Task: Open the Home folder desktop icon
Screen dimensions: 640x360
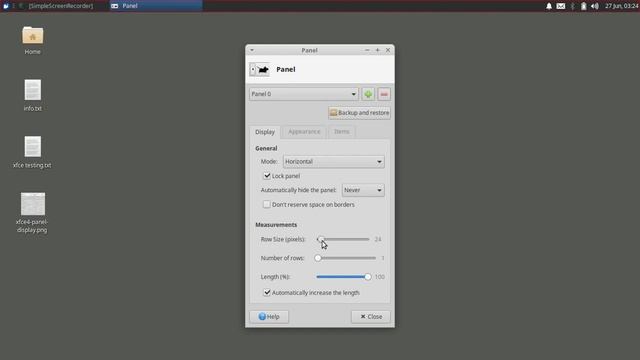Action: (x=32, y=40)
